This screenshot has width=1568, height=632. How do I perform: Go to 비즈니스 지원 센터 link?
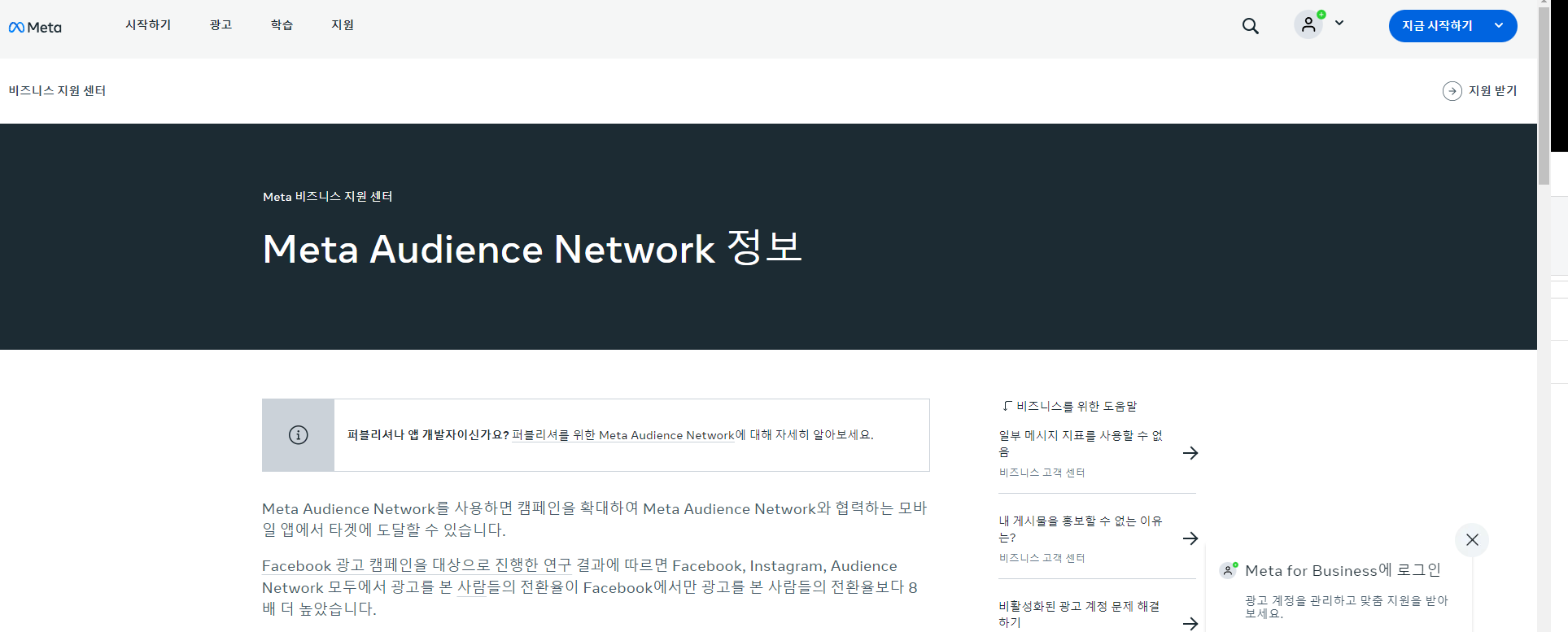coord(57,90)
